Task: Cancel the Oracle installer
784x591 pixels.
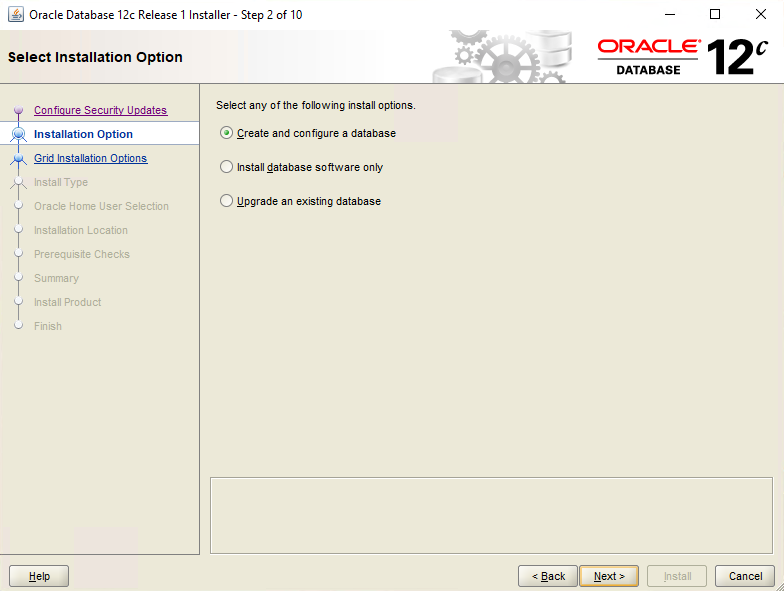Action: 745,576
